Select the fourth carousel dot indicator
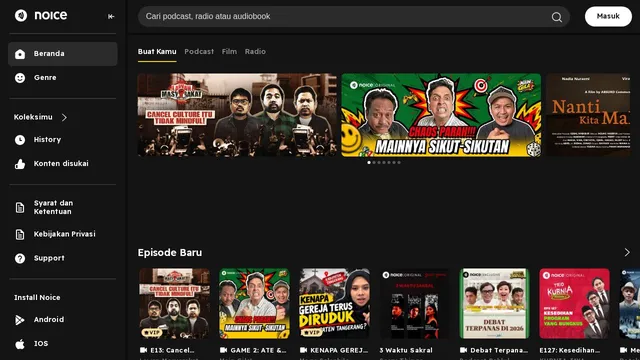Viewport: 640px width, 360px height. click(384, 162)
